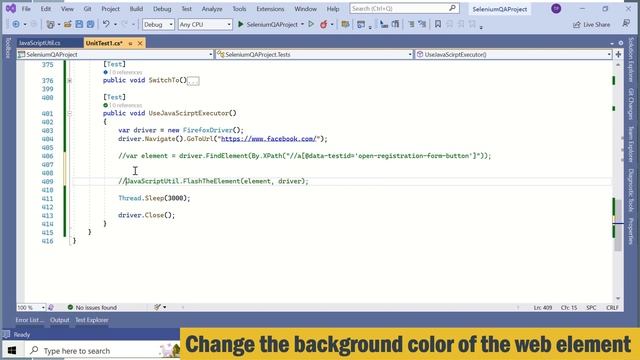
Task: Open the Git menu
Action: [x=87, y=9]
